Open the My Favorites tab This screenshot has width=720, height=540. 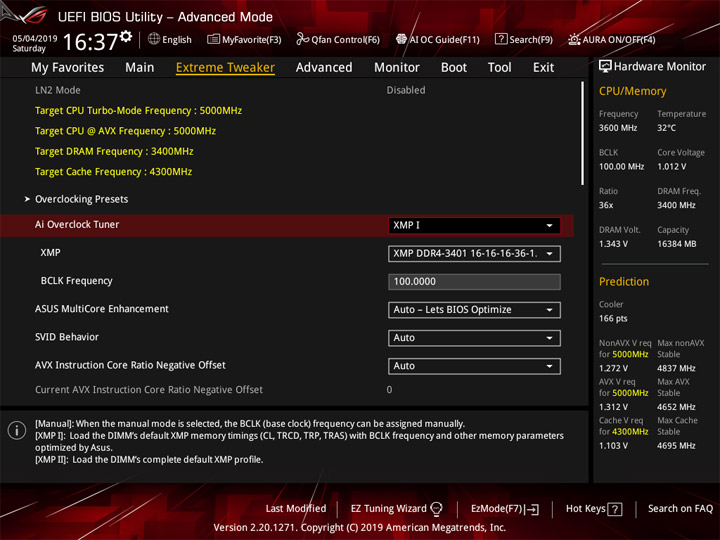click(x=68, y=68)
